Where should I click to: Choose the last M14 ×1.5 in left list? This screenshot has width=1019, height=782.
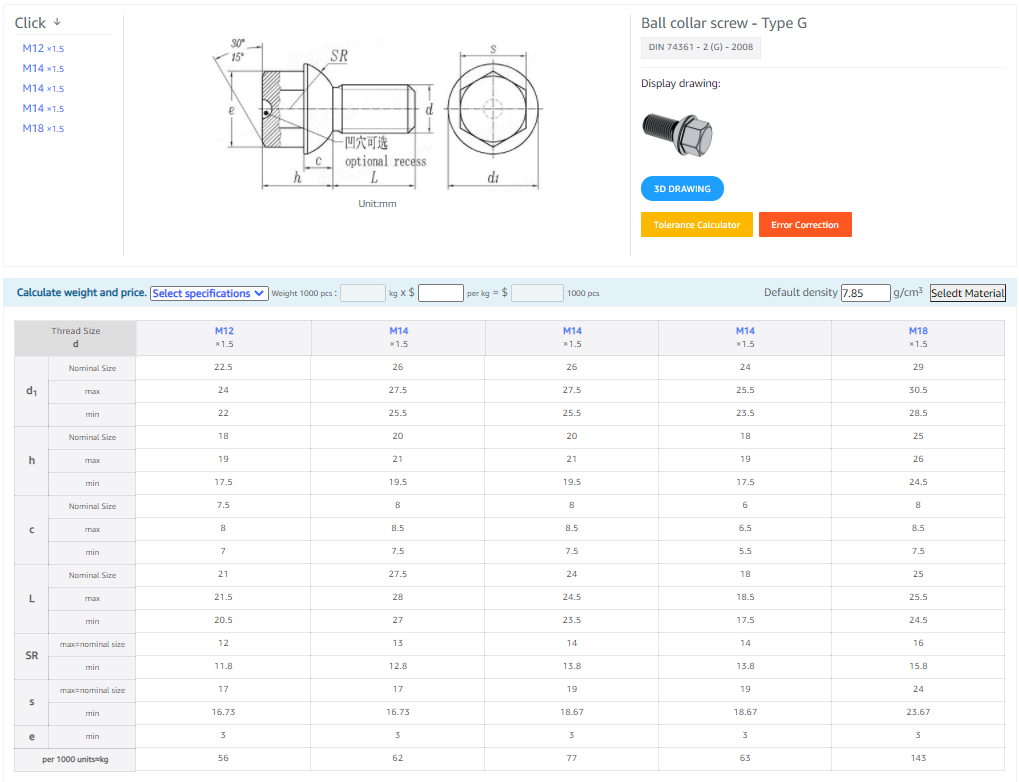43,108
